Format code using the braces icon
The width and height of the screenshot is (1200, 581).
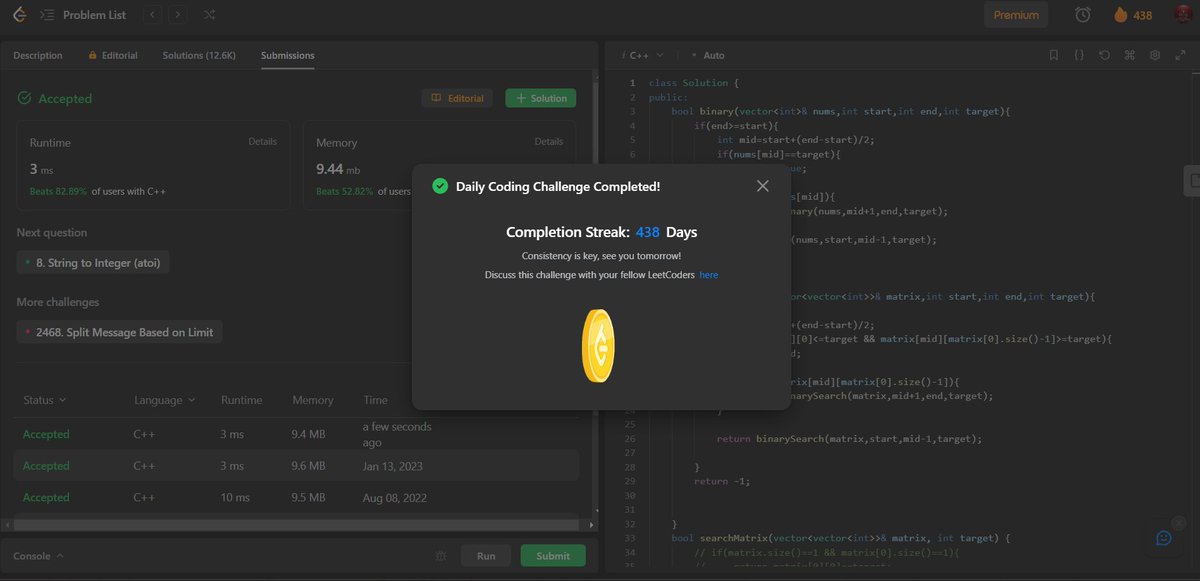click(x=1078, y=55)
